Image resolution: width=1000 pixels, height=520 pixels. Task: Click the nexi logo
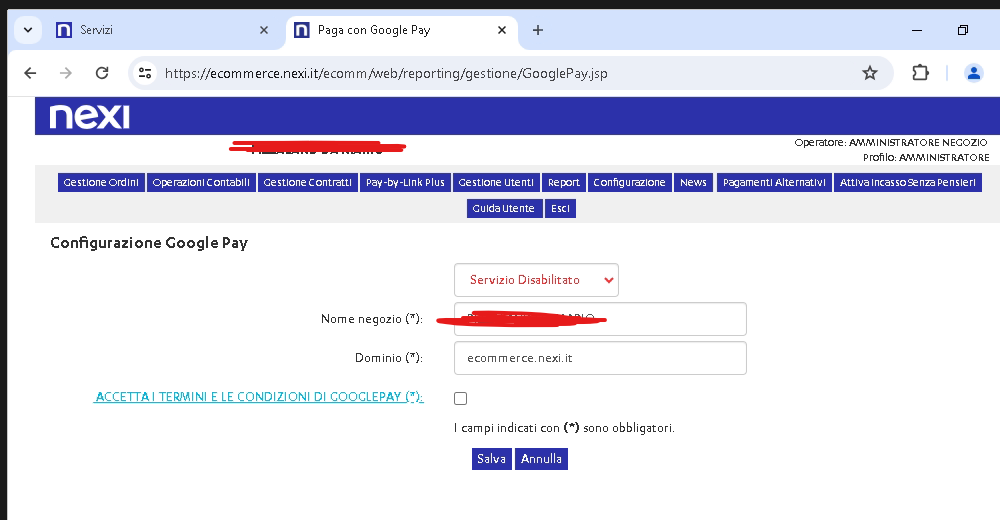pos(89,117)
